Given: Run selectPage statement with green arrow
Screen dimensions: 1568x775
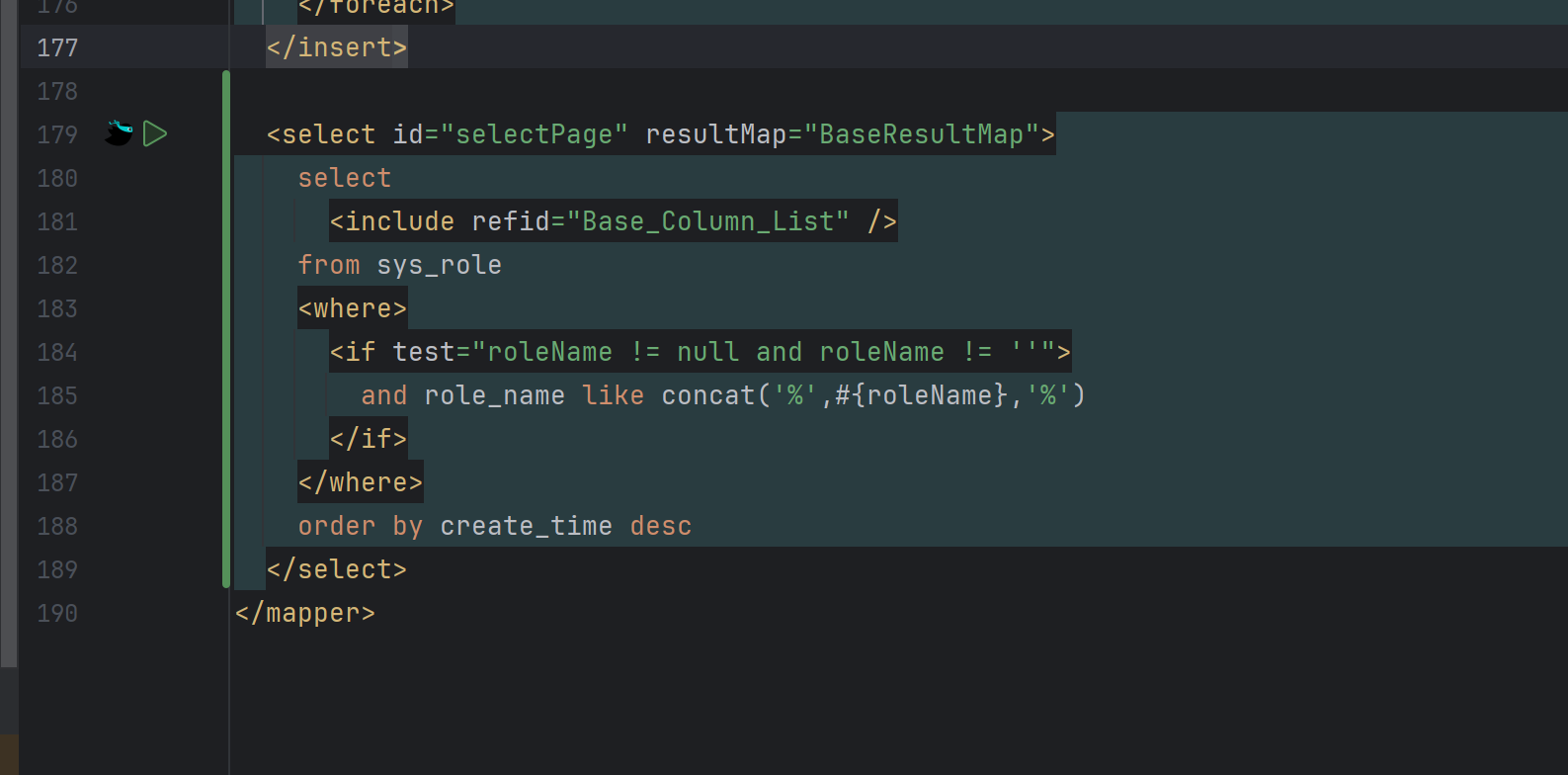Looking at the screenshot, I should pos(155,133).
